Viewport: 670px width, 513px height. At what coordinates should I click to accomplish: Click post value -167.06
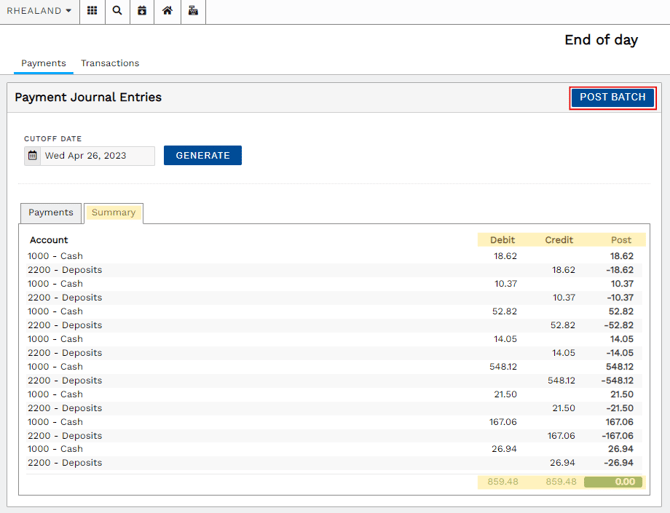point(617,436)
